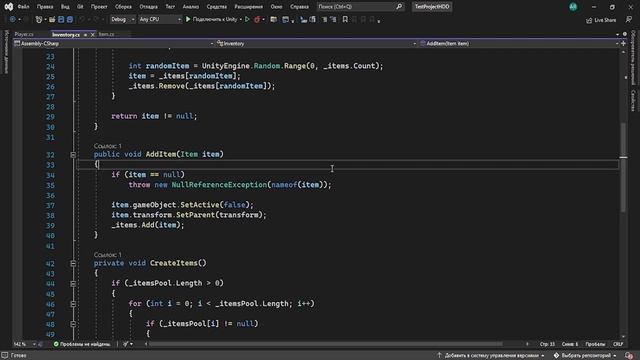The width and height of the screenshot is (640, 360).
Task: Open the Отладка menu
Action: tap(149, 7)
